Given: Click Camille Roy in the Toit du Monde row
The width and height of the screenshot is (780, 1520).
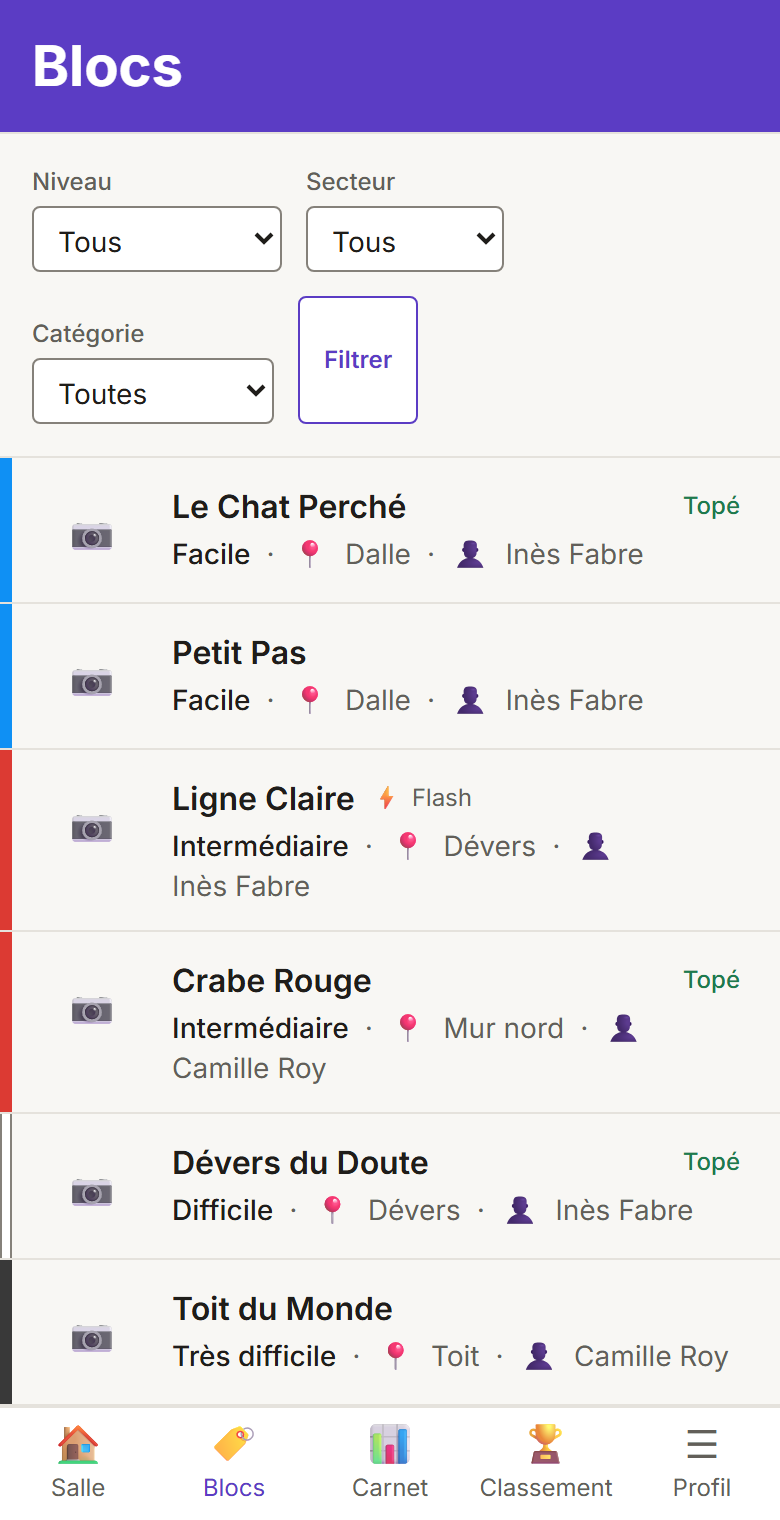Looking at the screenshot, I should [651, 1356].
